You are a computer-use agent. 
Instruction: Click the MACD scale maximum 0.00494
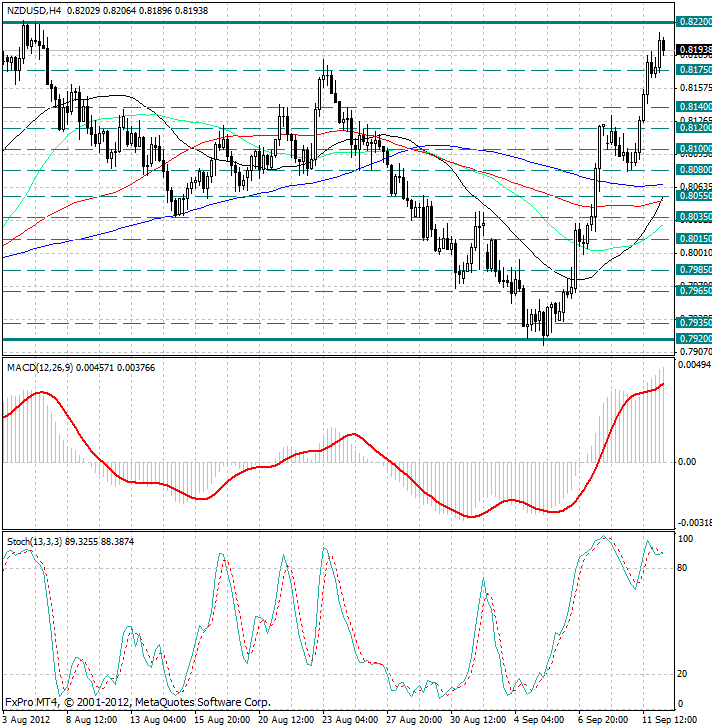pyautogui.click(x=694, y=365)
